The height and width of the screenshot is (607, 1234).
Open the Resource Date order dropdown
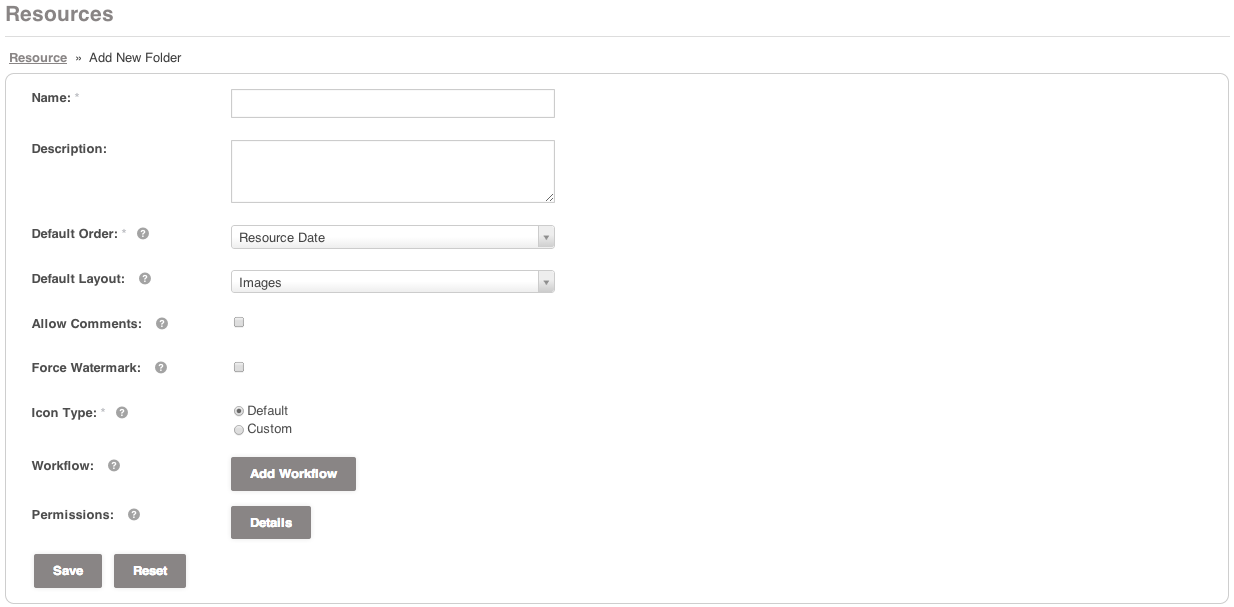392,237
